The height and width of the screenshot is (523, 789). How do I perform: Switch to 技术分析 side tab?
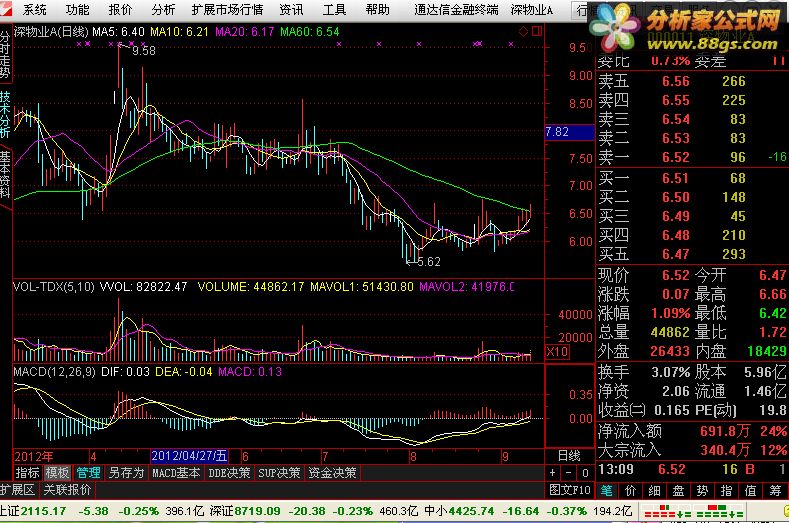coord(5,115)
